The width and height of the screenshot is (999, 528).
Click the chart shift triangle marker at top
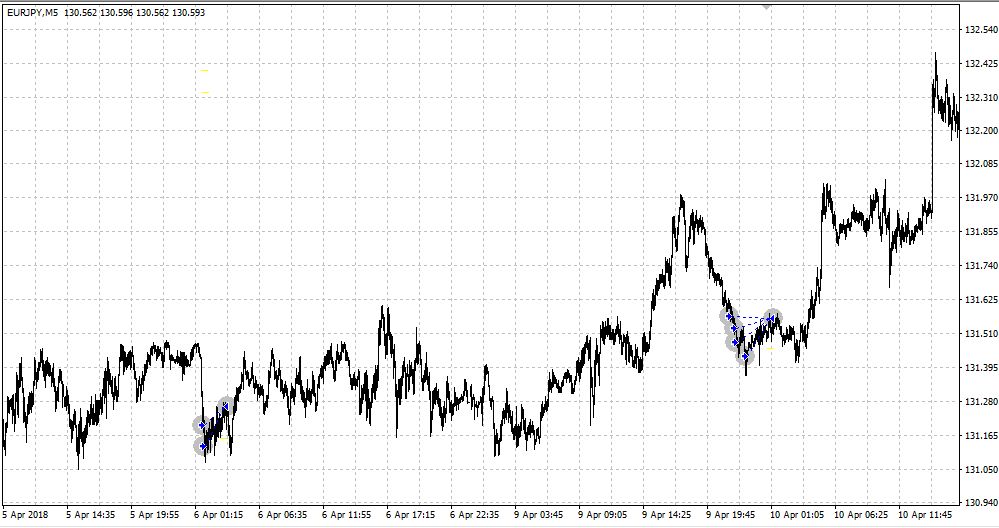click(766, 6)
